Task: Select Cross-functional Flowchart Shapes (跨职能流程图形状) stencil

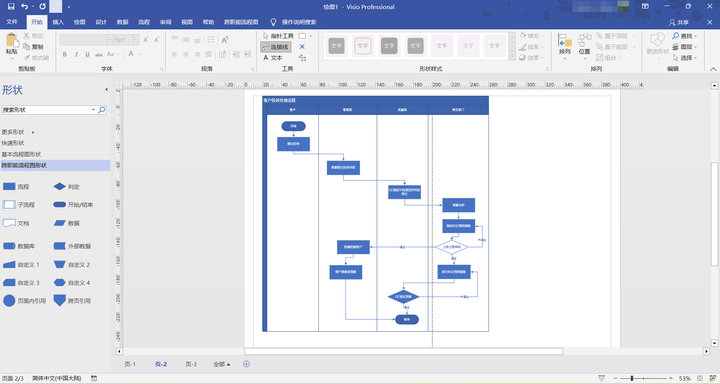Action: point(55,165)
